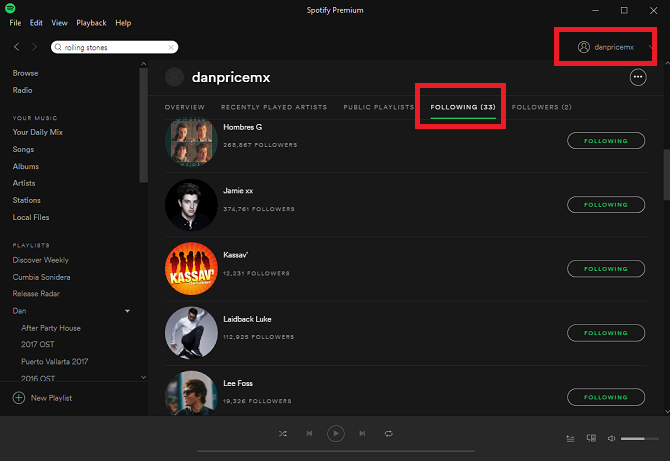Switch to the Public Playlists tab
670x461 pixels.
(378, 107)
